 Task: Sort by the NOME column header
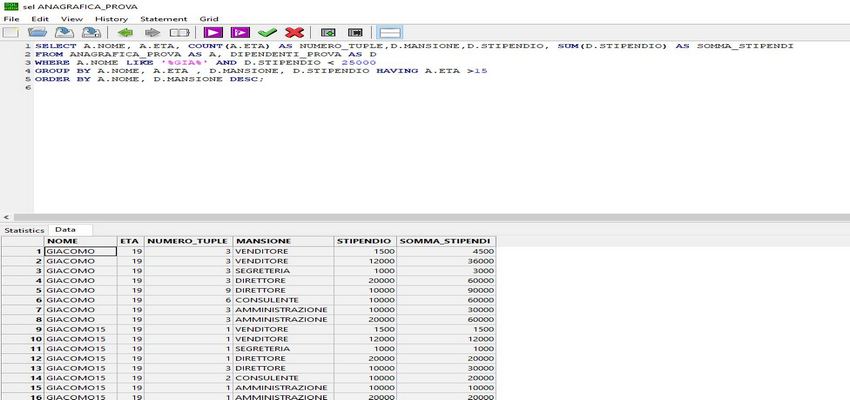(81, 241)
